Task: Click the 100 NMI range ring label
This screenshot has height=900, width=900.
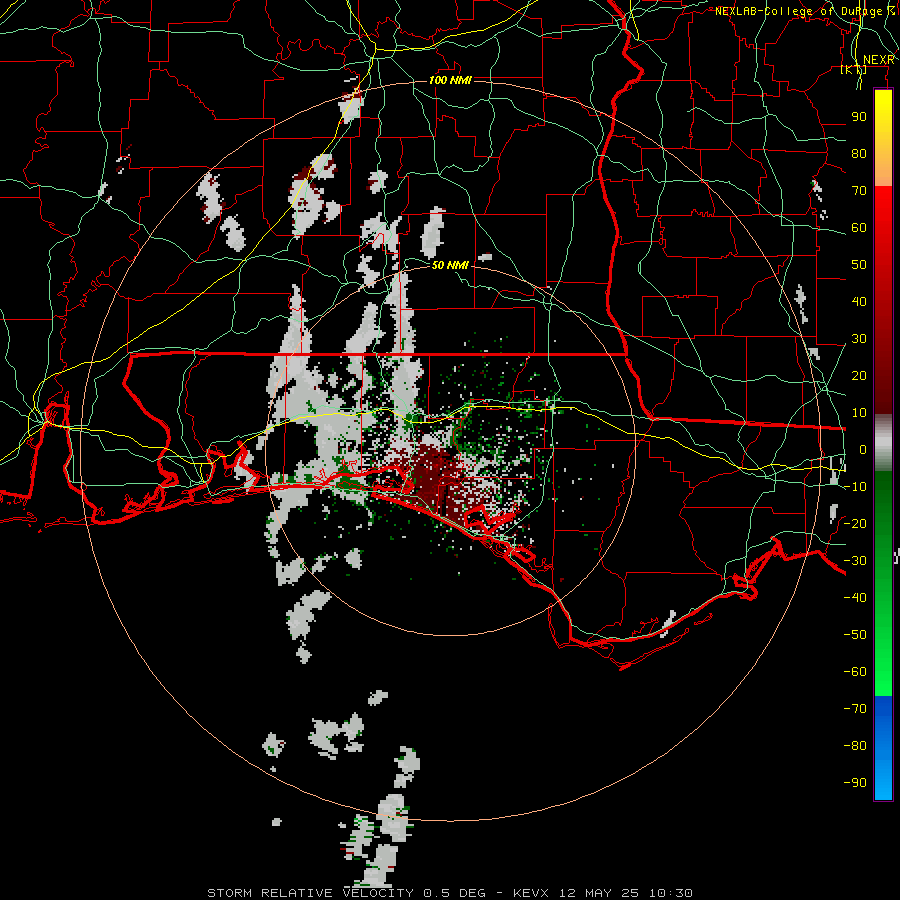Action: point(450,80)
